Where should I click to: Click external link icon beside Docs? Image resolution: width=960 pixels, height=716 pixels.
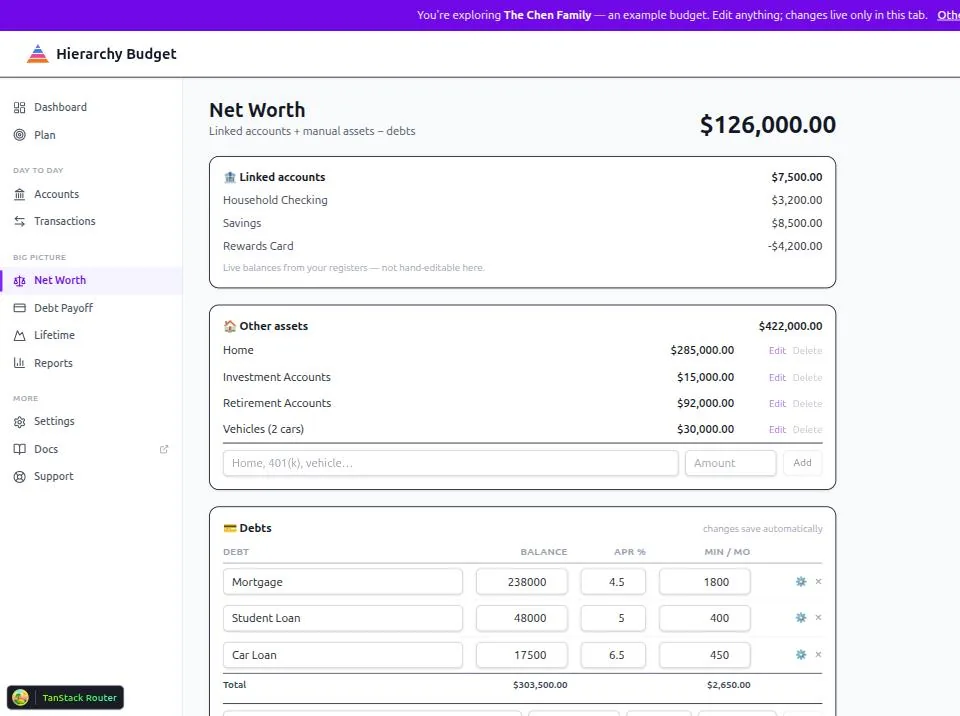163,449
